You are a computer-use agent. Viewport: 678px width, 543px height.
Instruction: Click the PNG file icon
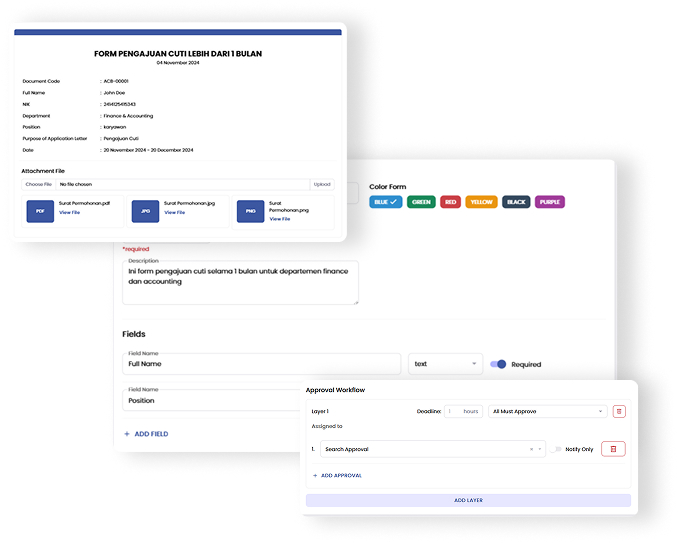coord(250,212)
